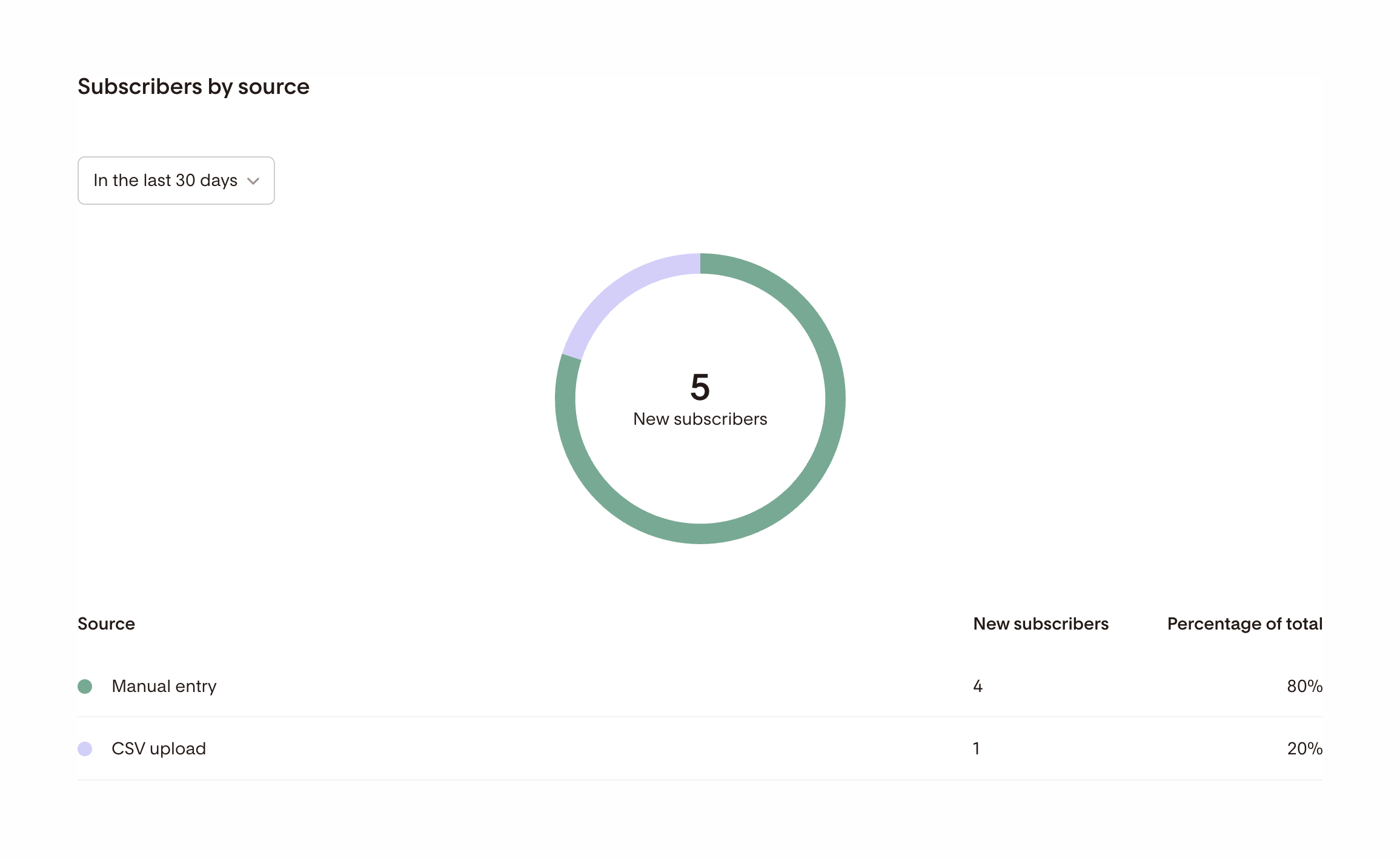
Task: Click the Manual entry subscriber count 4
Action: 977,687
